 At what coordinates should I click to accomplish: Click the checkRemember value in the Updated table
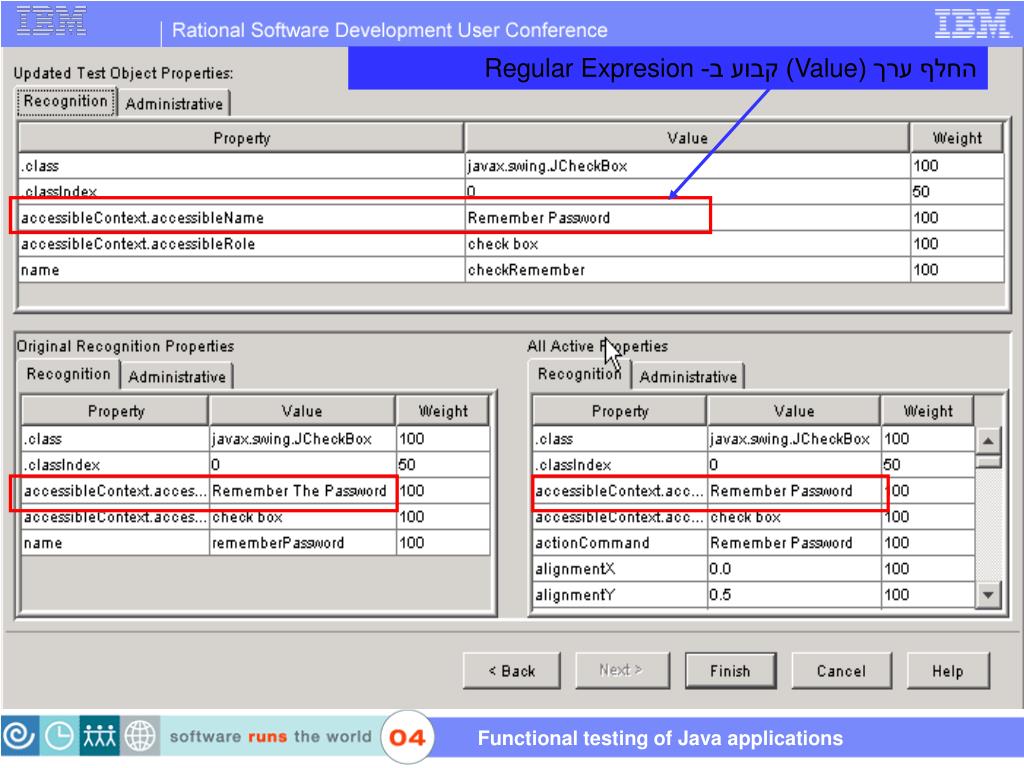click(x=687, y=270)
